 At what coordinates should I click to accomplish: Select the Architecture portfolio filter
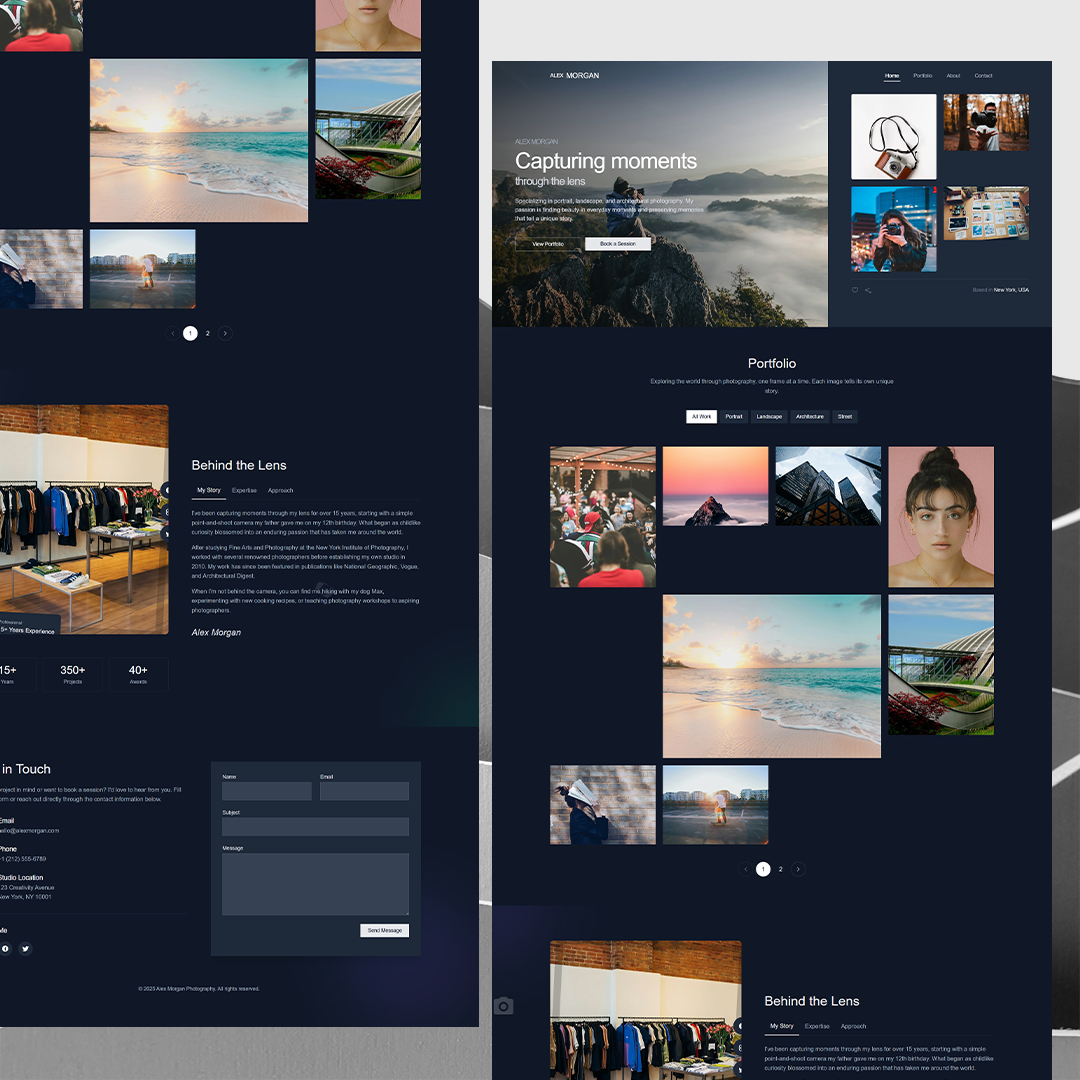[810, 417]
